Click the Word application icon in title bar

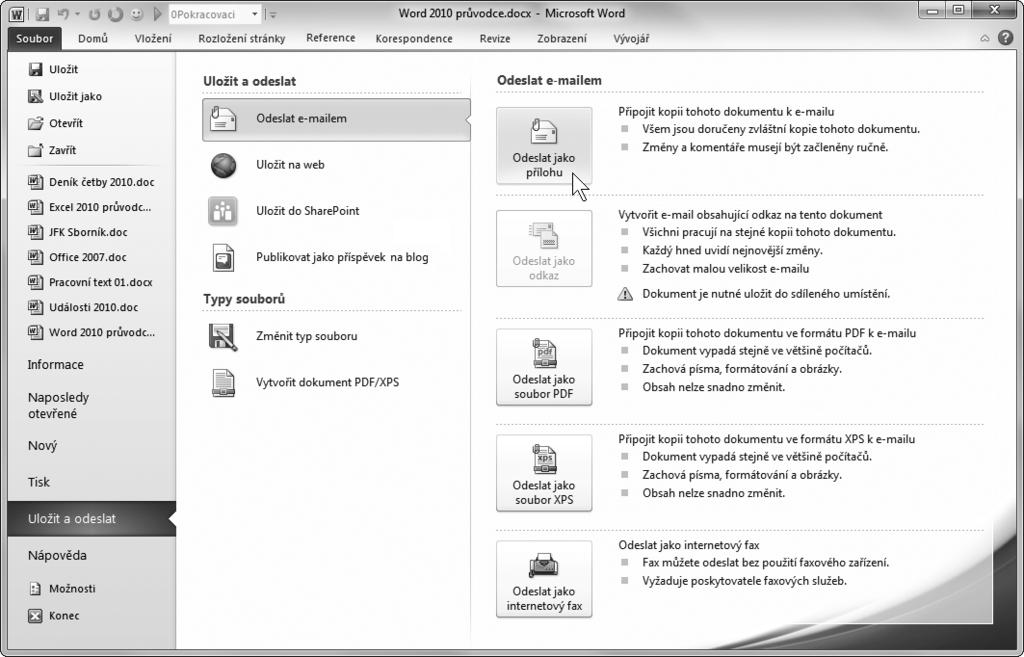click(16, 14)
